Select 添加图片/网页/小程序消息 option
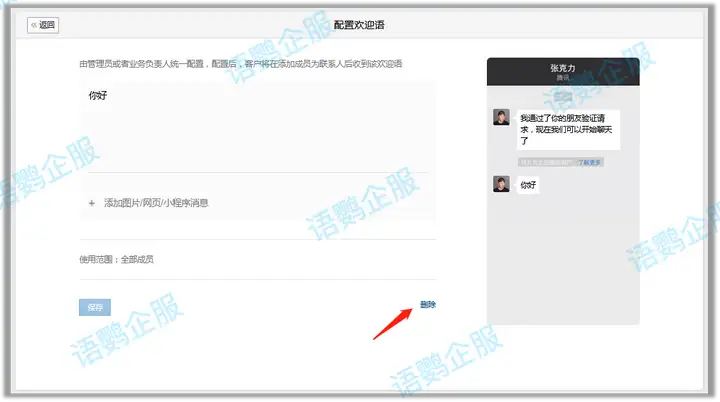 pyautogui.click(x=156, y=203)
